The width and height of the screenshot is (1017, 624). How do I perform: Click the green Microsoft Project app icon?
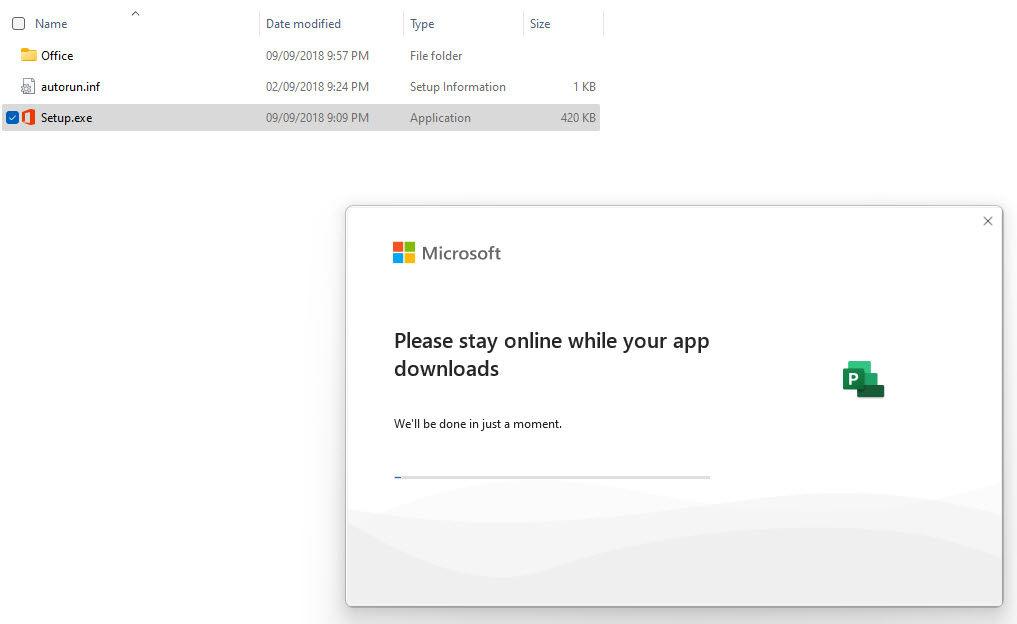point(862,378)
